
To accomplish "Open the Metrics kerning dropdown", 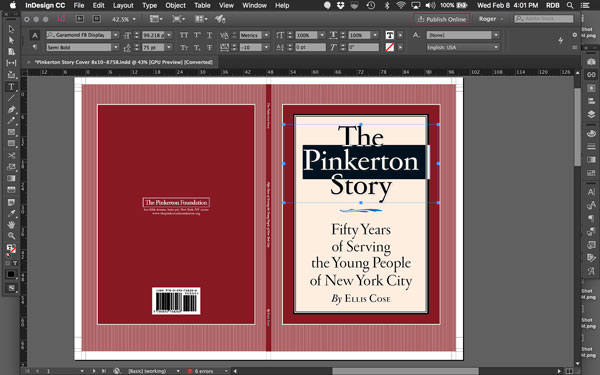I will (267, 35).
